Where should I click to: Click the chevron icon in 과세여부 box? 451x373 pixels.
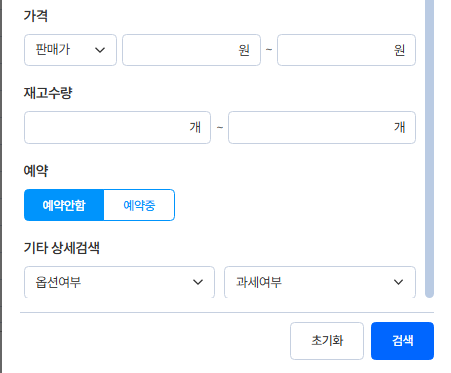point(398,282)
